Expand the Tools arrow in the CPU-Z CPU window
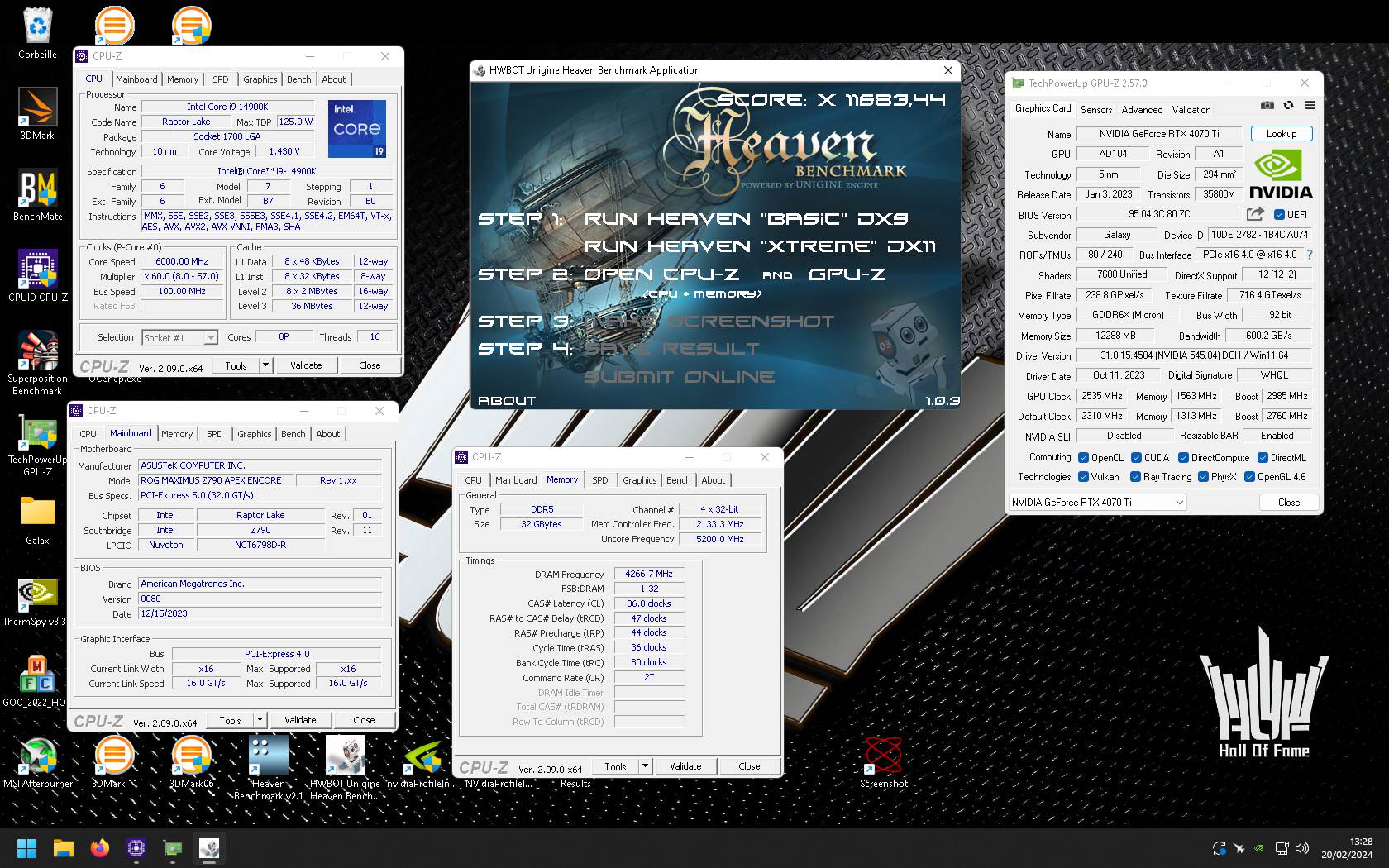Image resolution: width=1389 pixels, height=868 pixels. [265, 365]
